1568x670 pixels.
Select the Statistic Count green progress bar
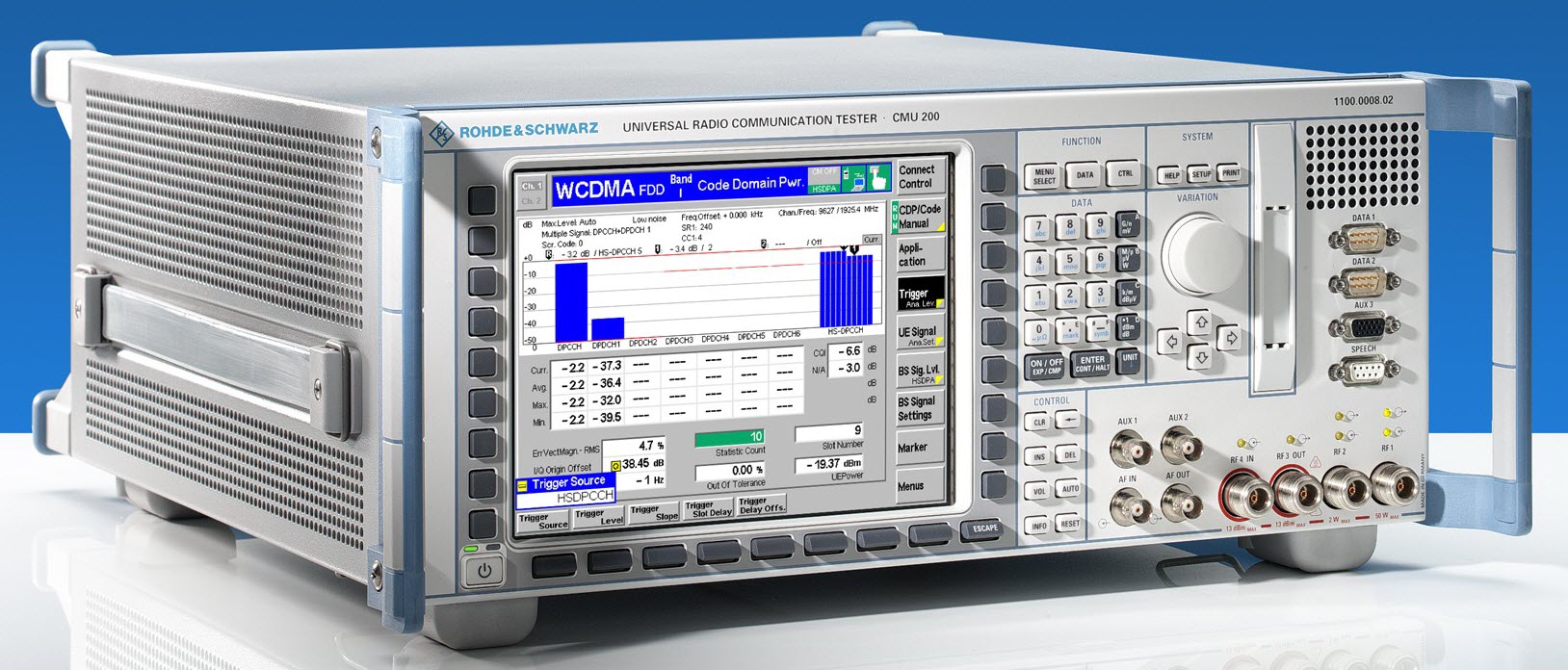coord(730,437)
